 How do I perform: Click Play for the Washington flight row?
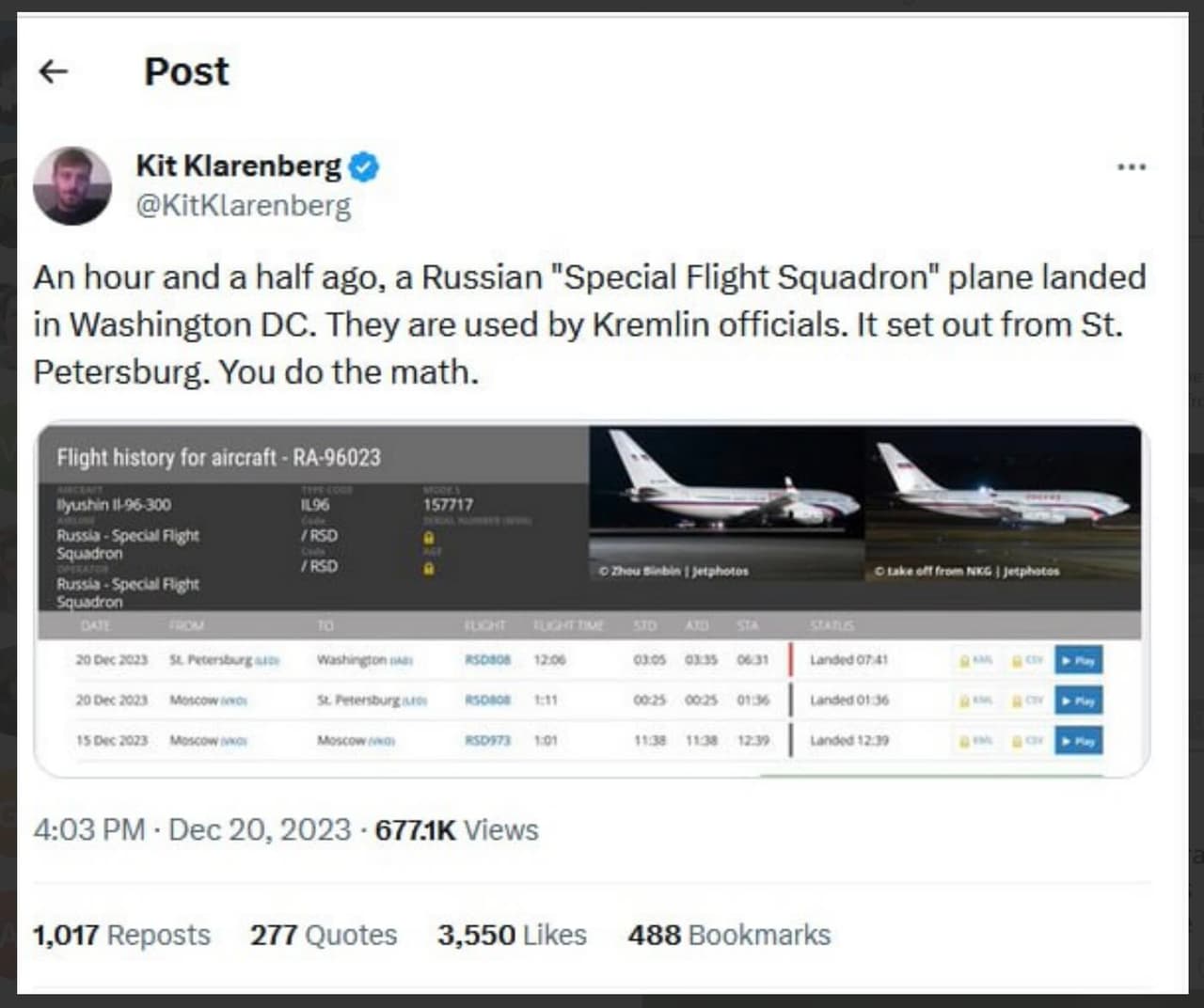tap(1078, 660)
